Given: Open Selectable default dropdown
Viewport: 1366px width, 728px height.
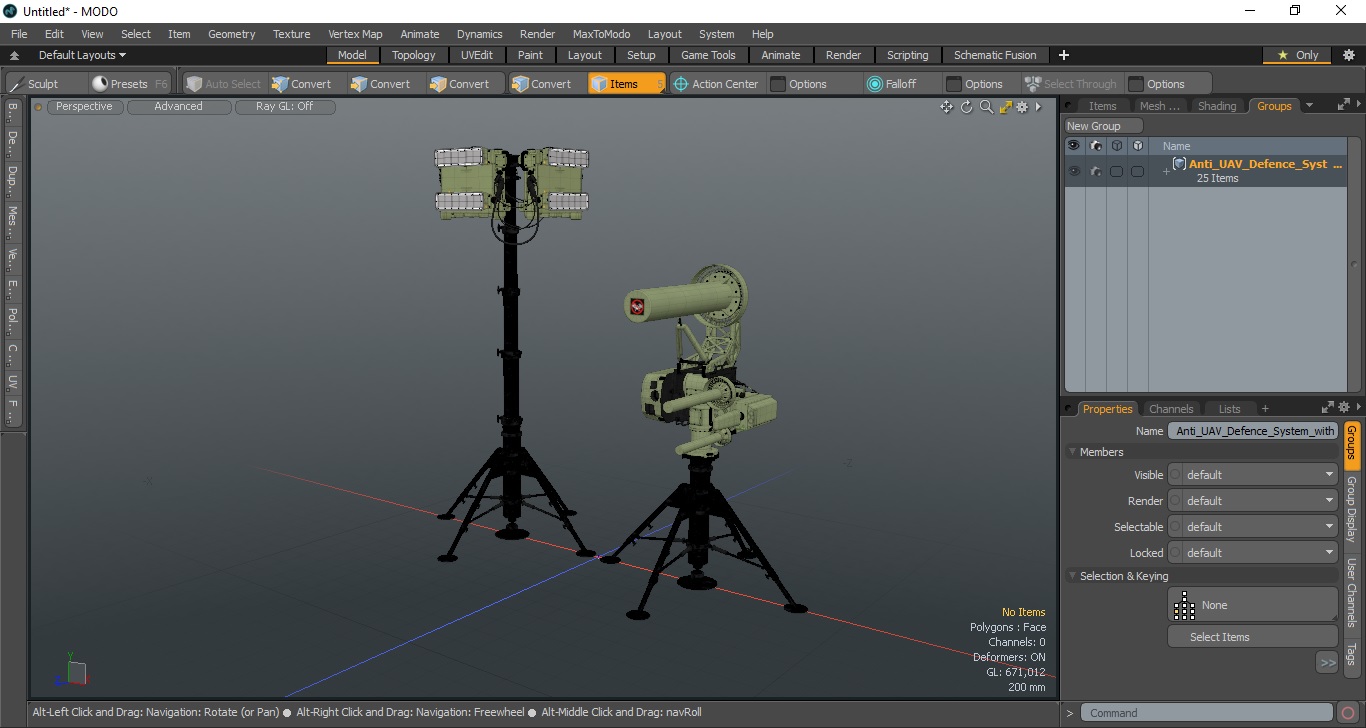Looking at the screenshot, I should coord(1253,527).
